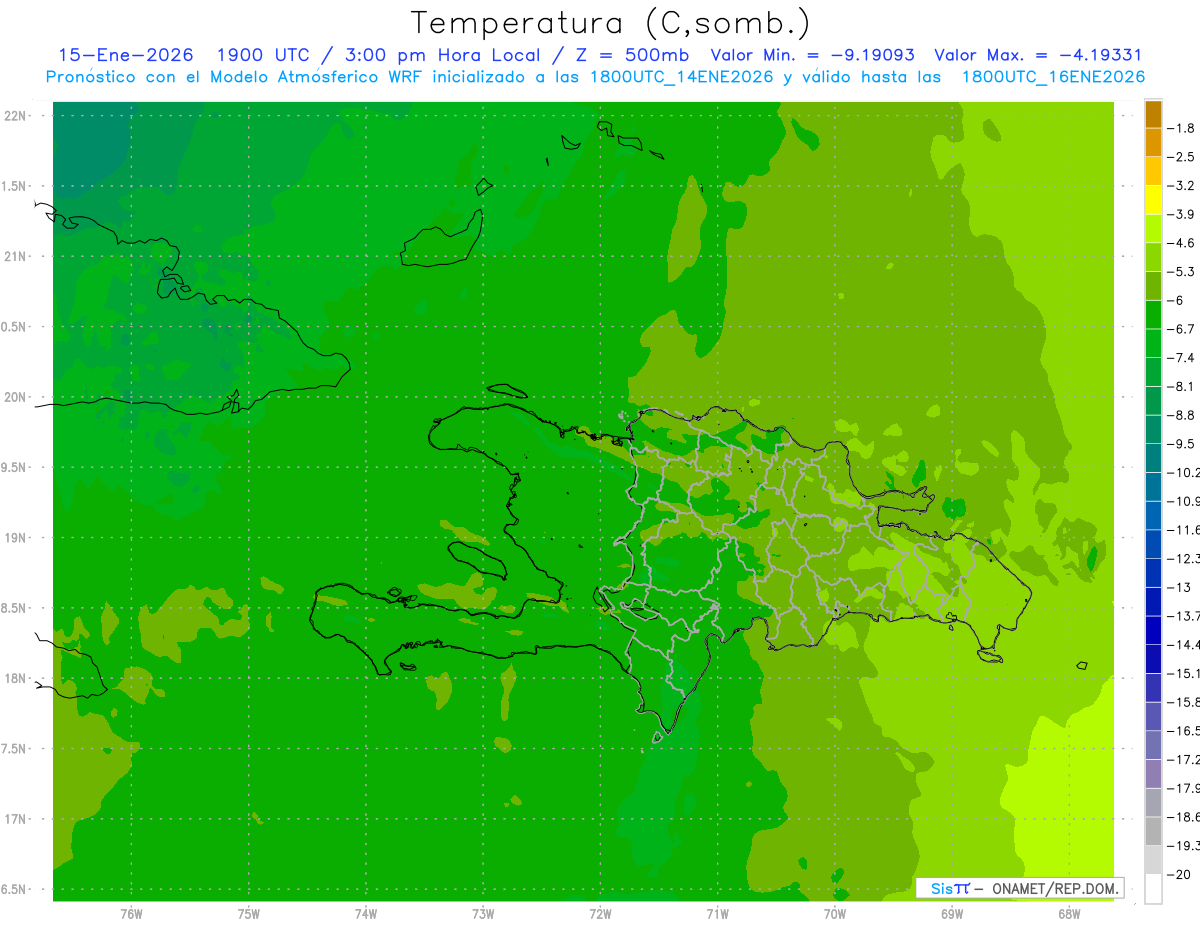This screenshot has height=927, width=1200.
Task: Click the '74W' longitude axis label
Action: 366,914
